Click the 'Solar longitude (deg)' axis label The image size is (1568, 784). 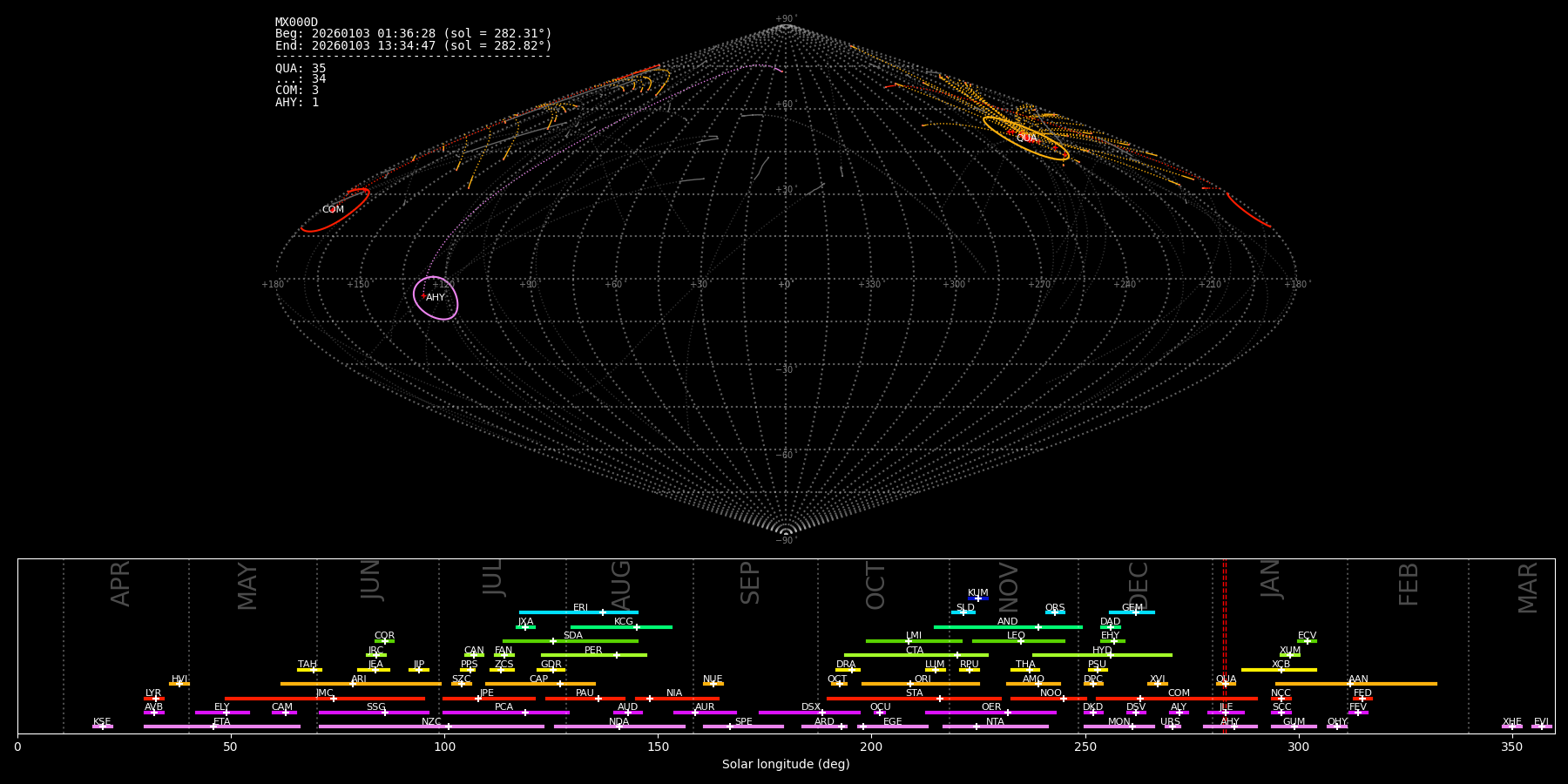(x=785, y=765)
